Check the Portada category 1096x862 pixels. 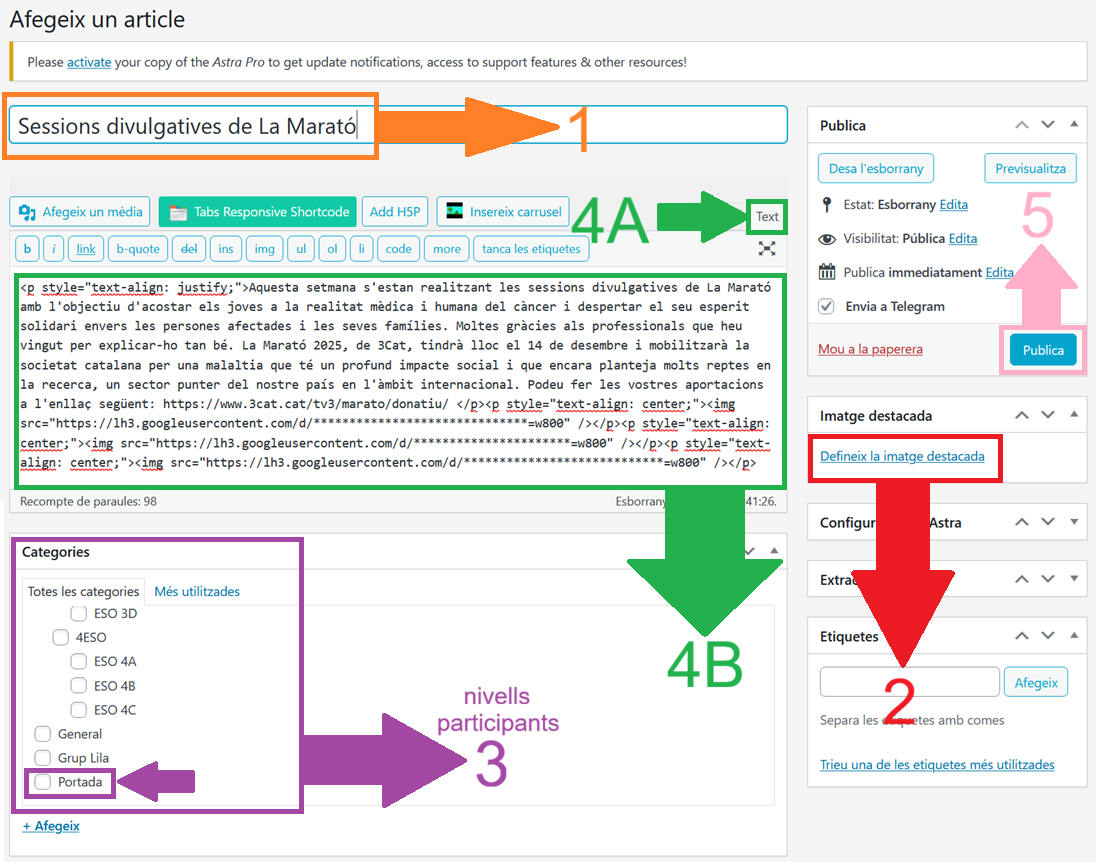pos(43,782)
